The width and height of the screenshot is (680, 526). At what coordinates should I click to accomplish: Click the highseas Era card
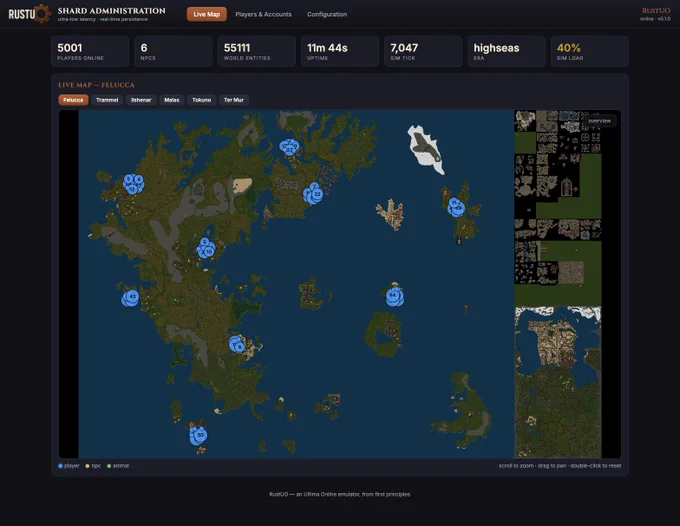[507, 51]
